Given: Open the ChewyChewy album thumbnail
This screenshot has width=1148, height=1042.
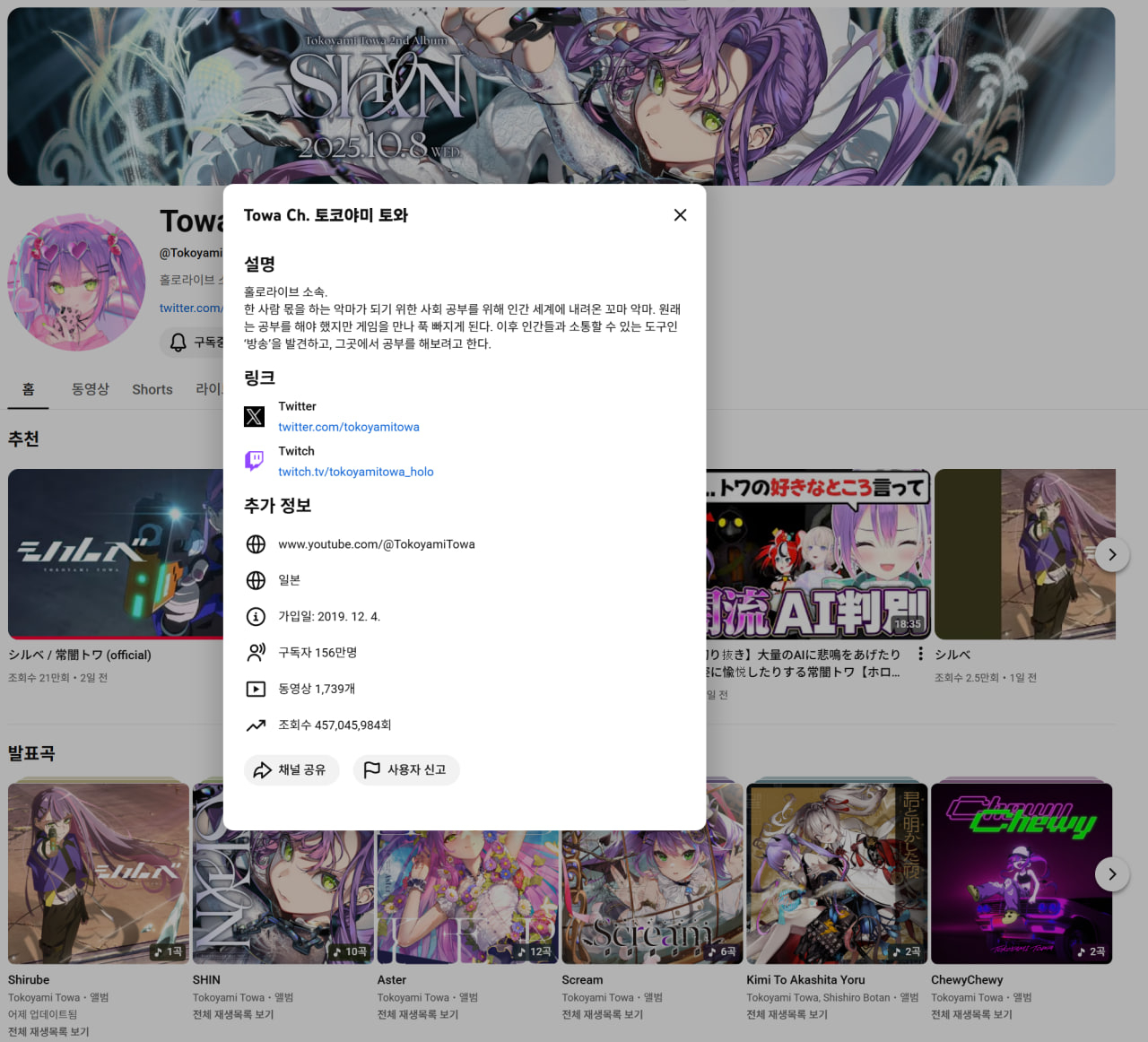Looking at the screenshot, I should tap(1022, 874).
